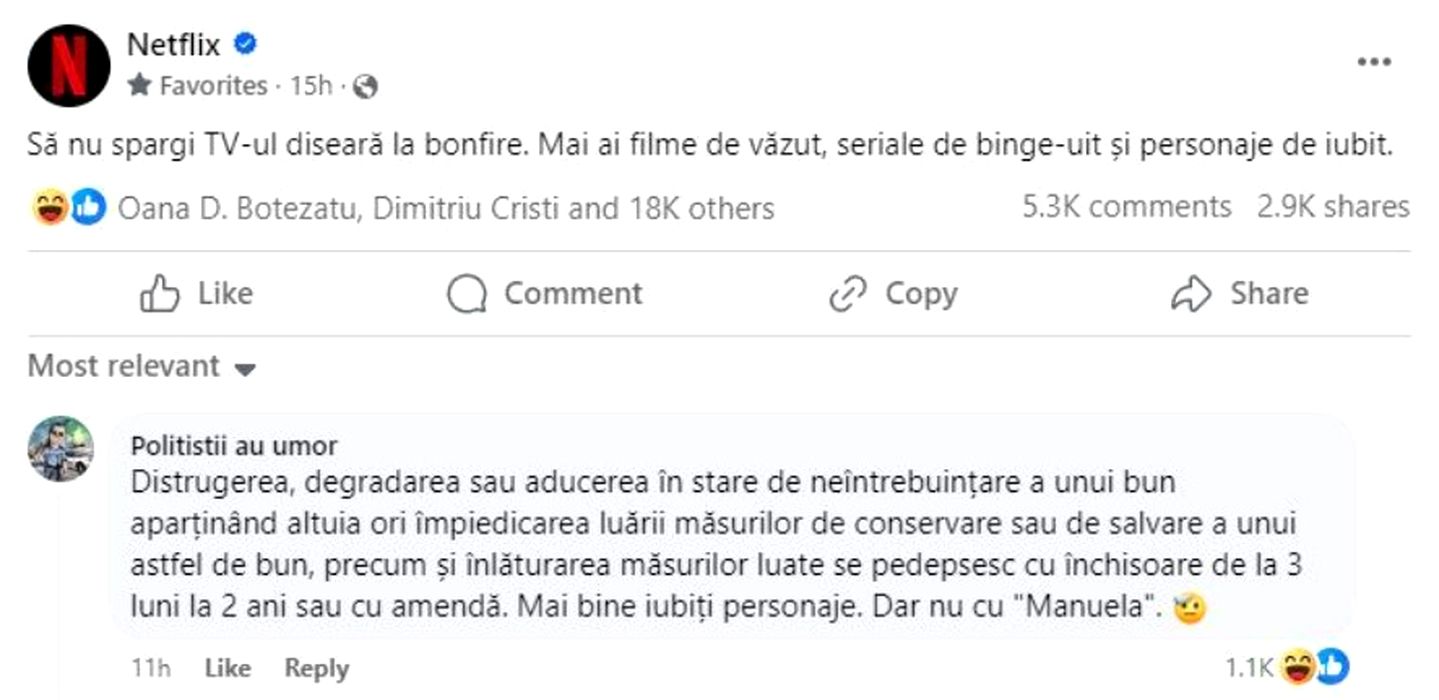Screen dimensions: 1439x700
Task: Click the Share arrow icon
Action: 1190,294
